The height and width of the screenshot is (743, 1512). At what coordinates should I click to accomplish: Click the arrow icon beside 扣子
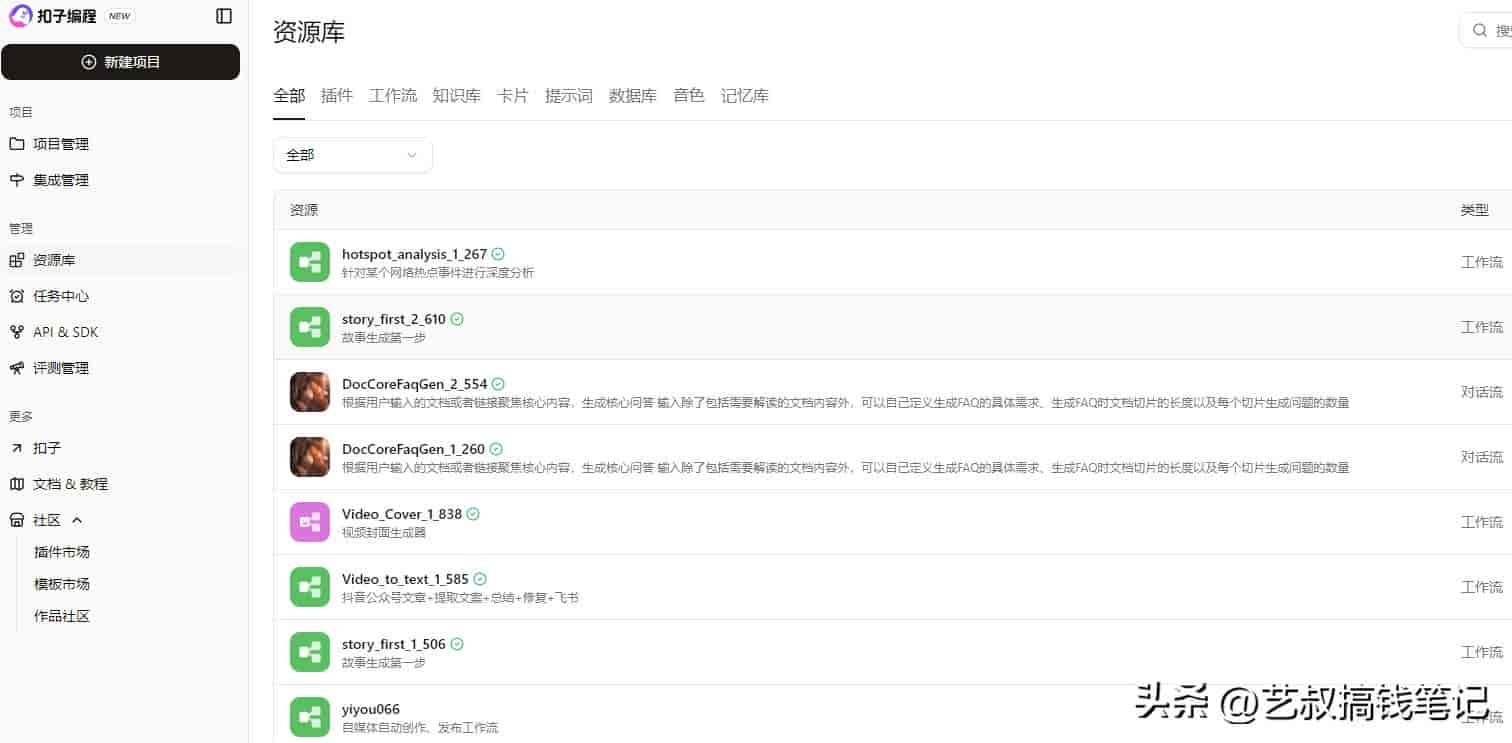coord(17,448)
